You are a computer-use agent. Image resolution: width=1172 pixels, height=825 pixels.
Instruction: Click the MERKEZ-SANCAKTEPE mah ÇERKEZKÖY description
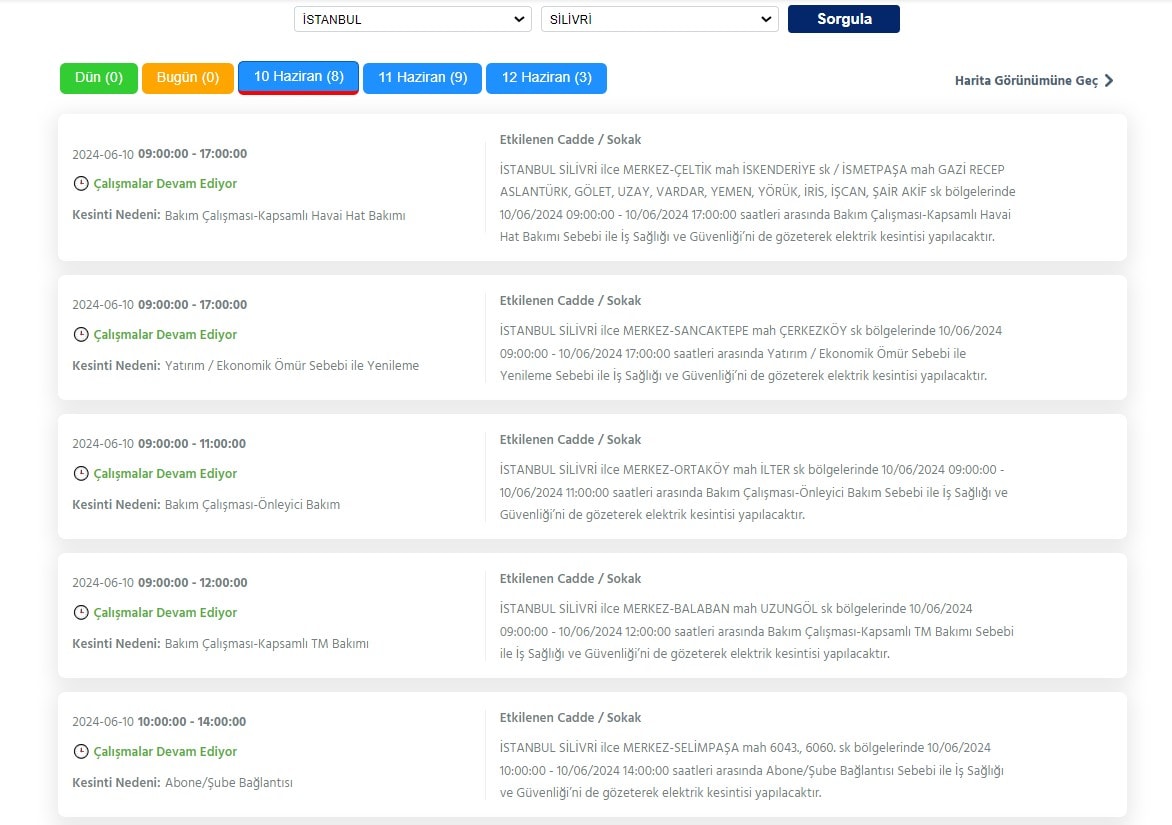click(751, 353)
